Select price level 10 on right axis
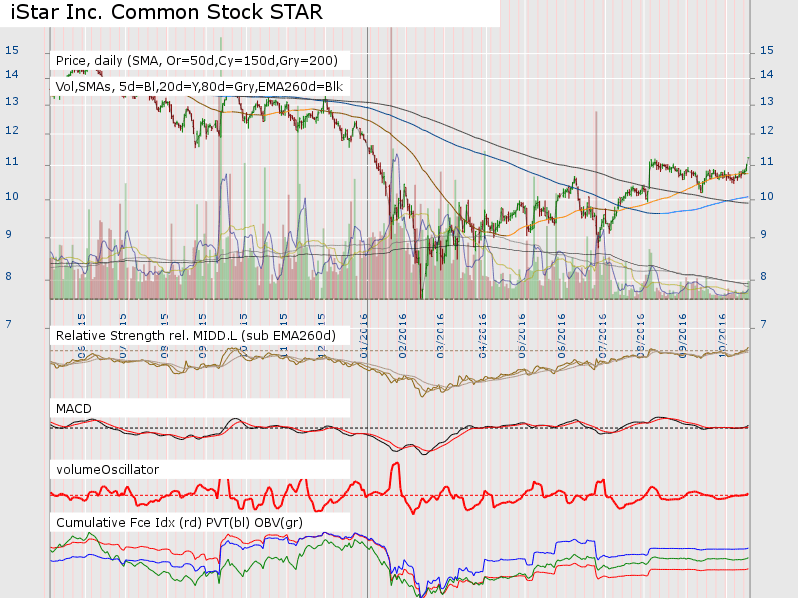Viewport: 798px width, 598px height. click(x=766, y=196)
